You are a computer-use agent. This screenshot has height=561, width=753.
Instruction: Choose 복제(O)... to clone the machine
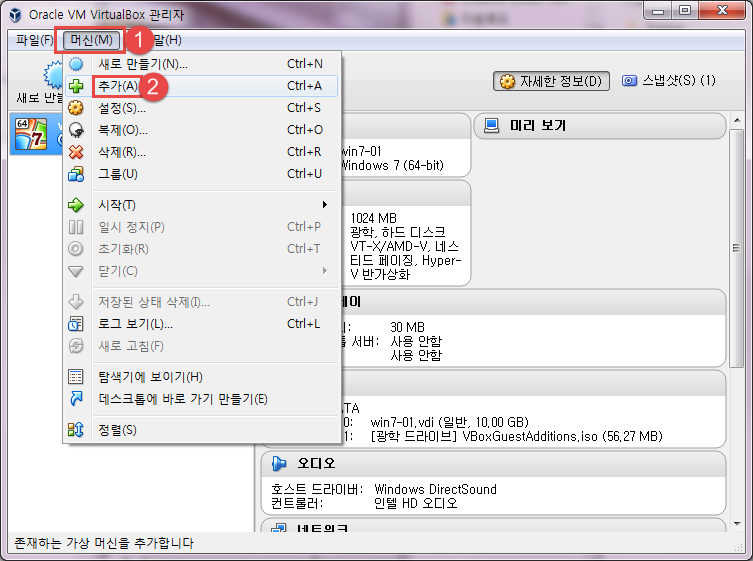tap(201, 130)
